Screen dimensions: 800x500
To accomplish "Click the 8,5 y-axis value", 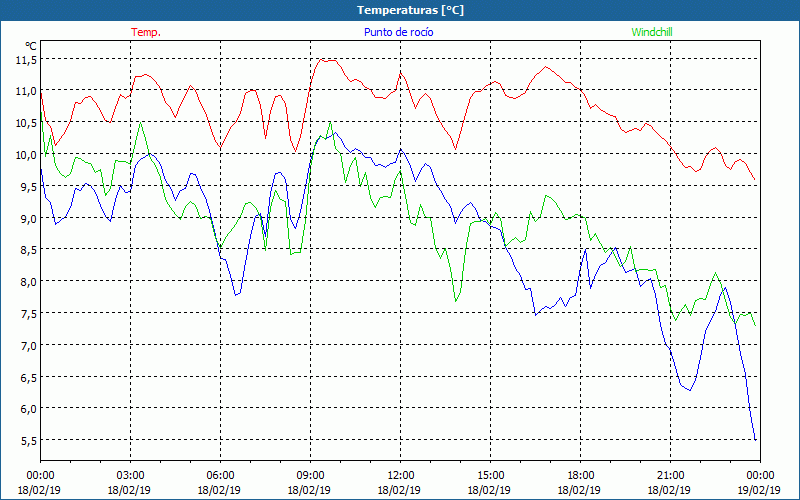I will (29, 251).
